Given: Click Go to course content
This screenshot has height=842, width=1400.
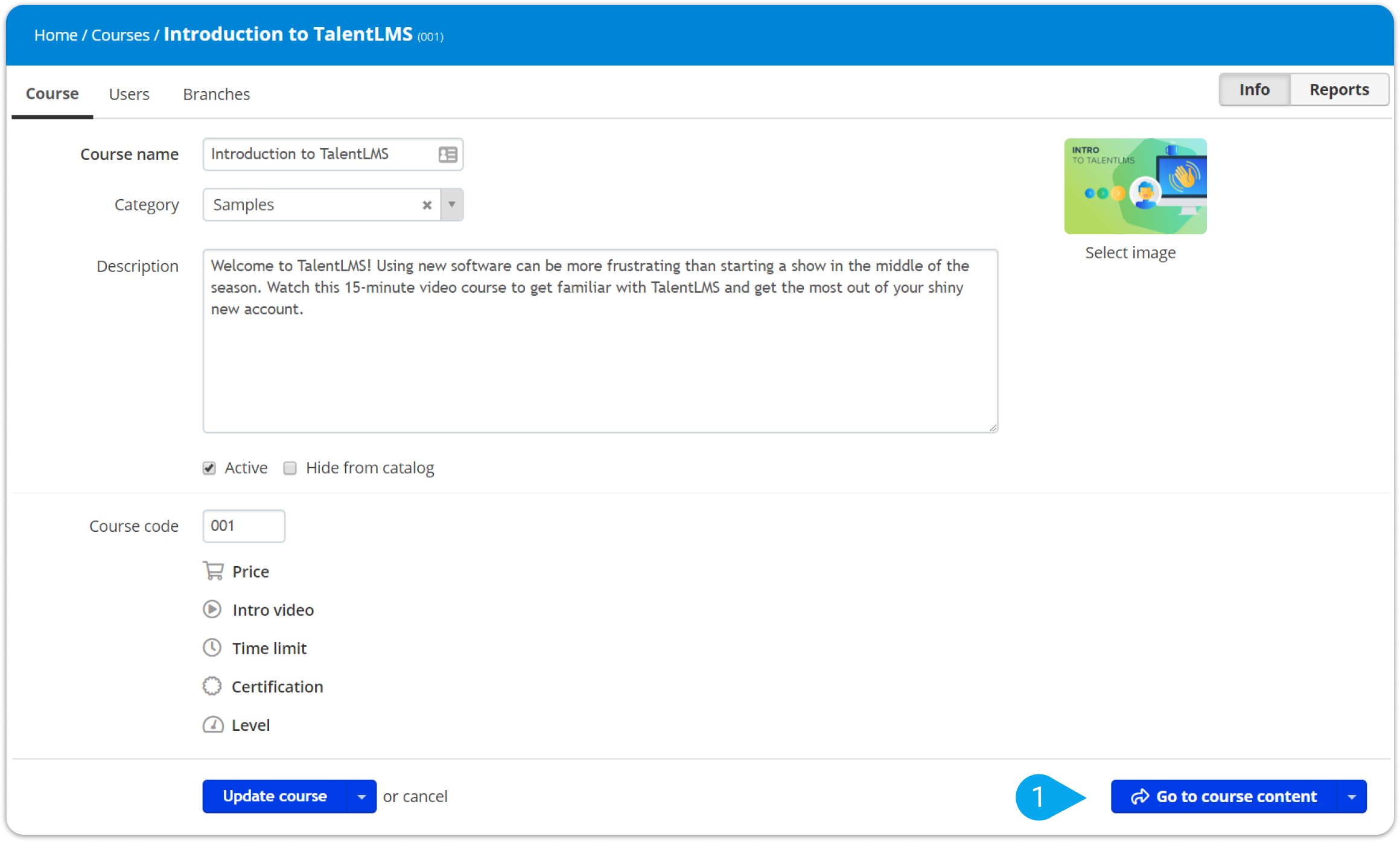Looking at the screenshot, I should 1224,797.
